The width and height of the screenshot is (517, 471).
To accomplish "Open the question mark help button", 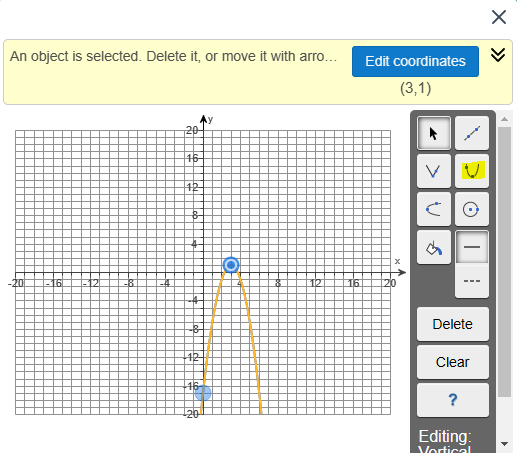I will 453,400.
